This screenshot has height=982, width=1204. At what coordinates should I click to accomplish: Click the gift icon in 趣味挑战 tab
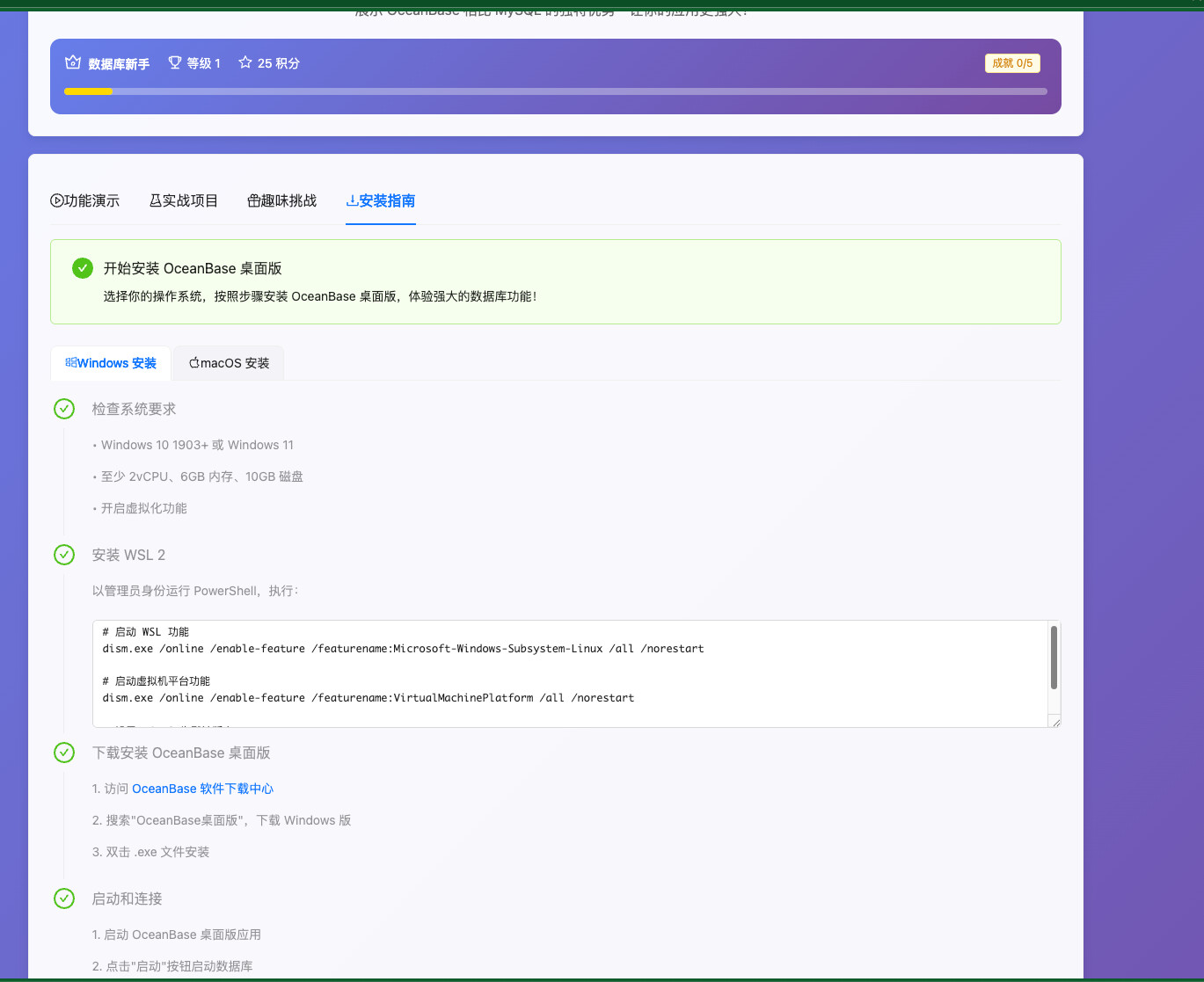coord(254,200)
